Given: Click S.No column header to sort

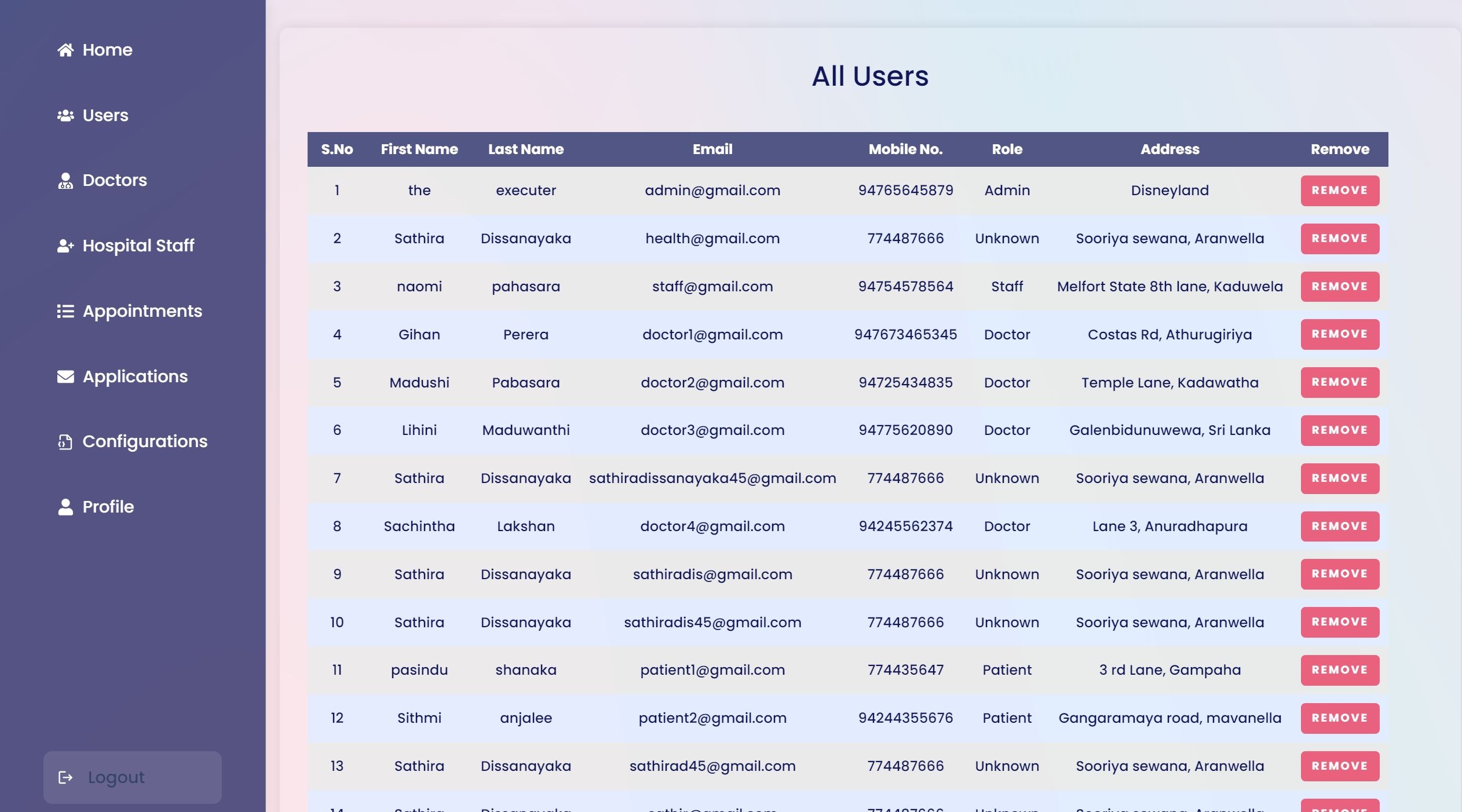Looking at the screenshot, I should tap(337, 149).
